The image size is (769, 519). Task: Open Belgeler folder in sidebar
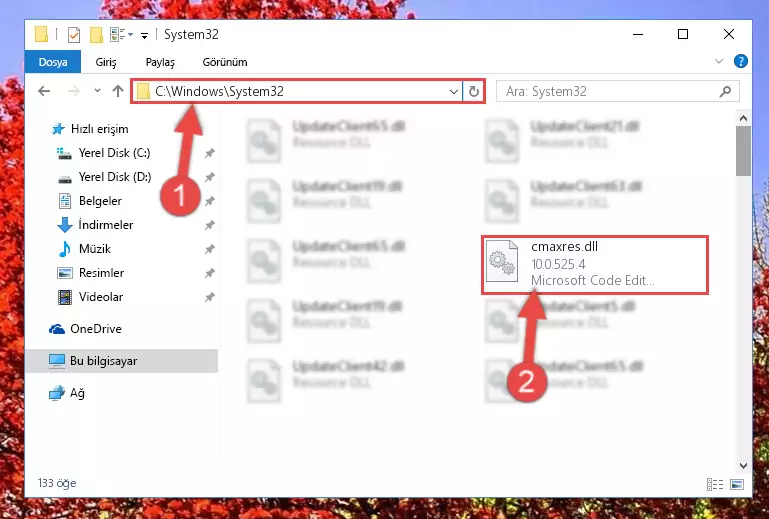[90, 201]
